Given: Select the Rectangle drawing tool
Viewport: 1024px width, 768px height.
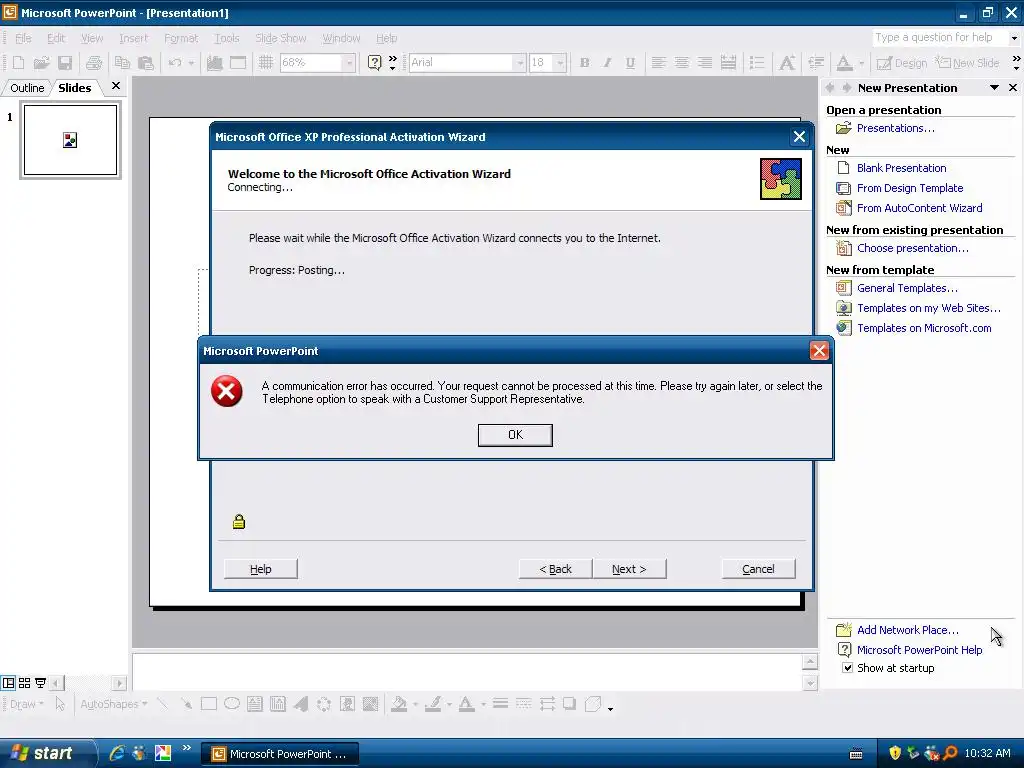Looking at the screenshot, I should coord(209,704).
